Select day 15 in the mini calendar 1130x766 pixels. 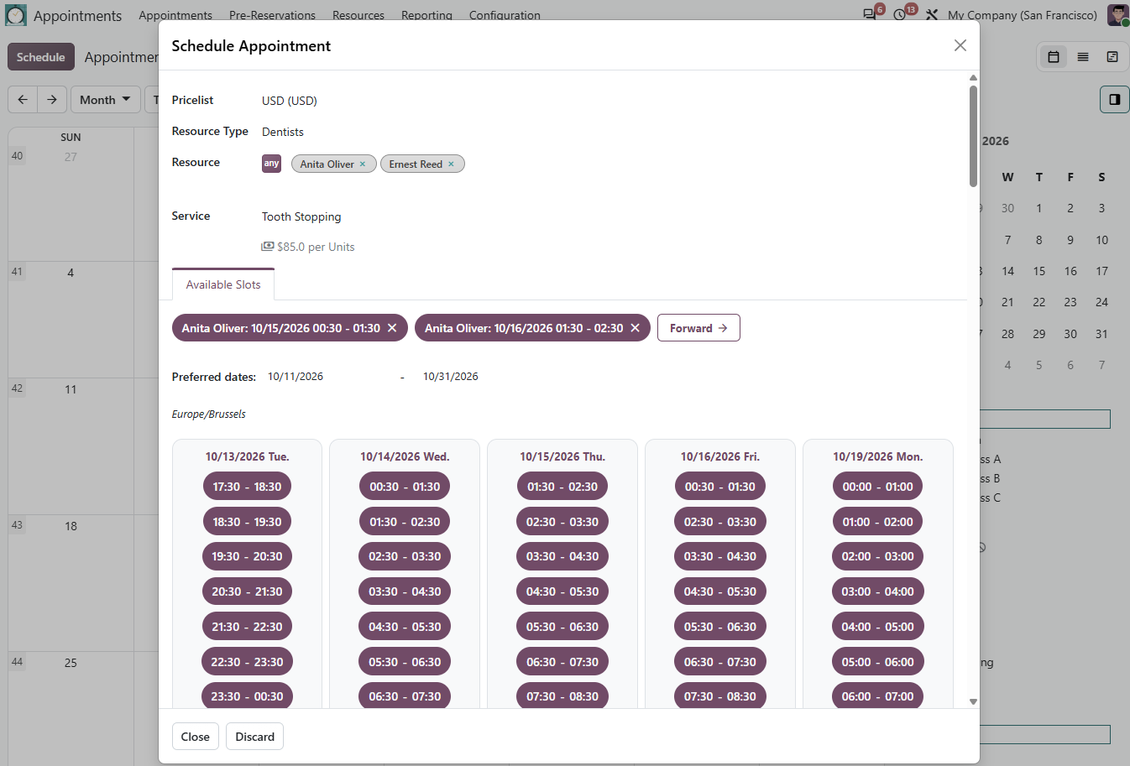1038,271
